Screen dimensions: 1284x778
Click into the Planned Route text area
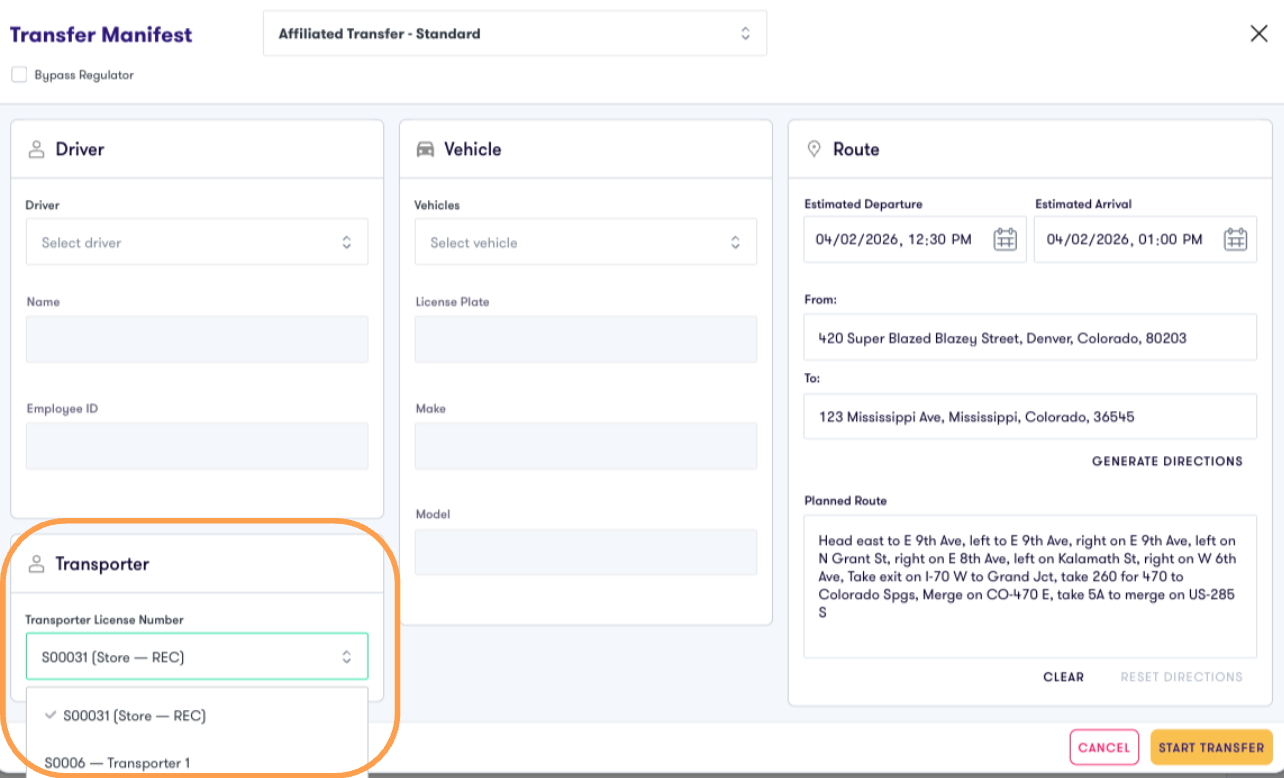(1030, 587)
